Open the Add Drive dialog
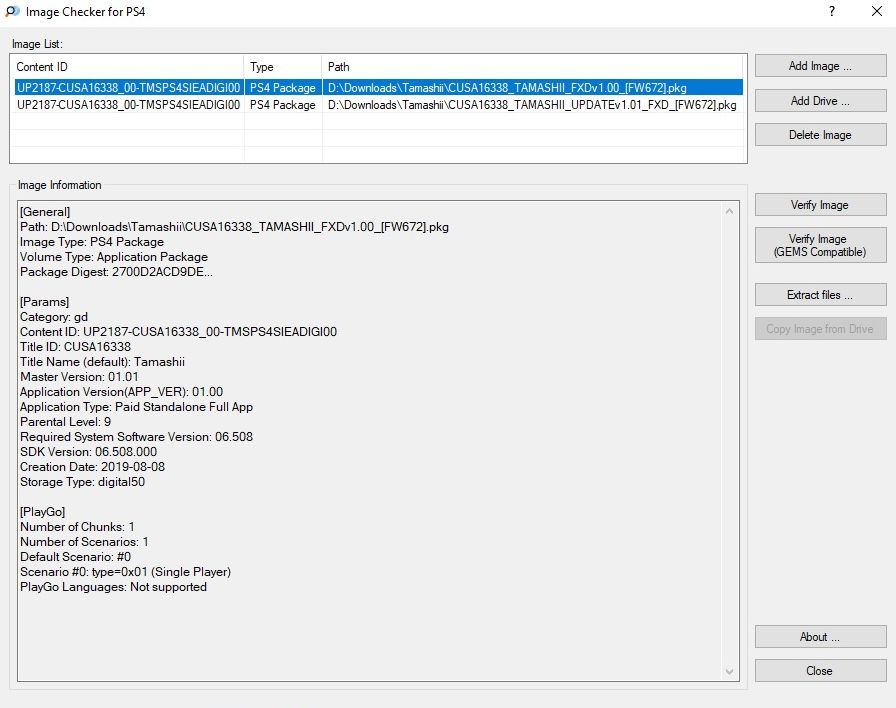 [820, 101]
